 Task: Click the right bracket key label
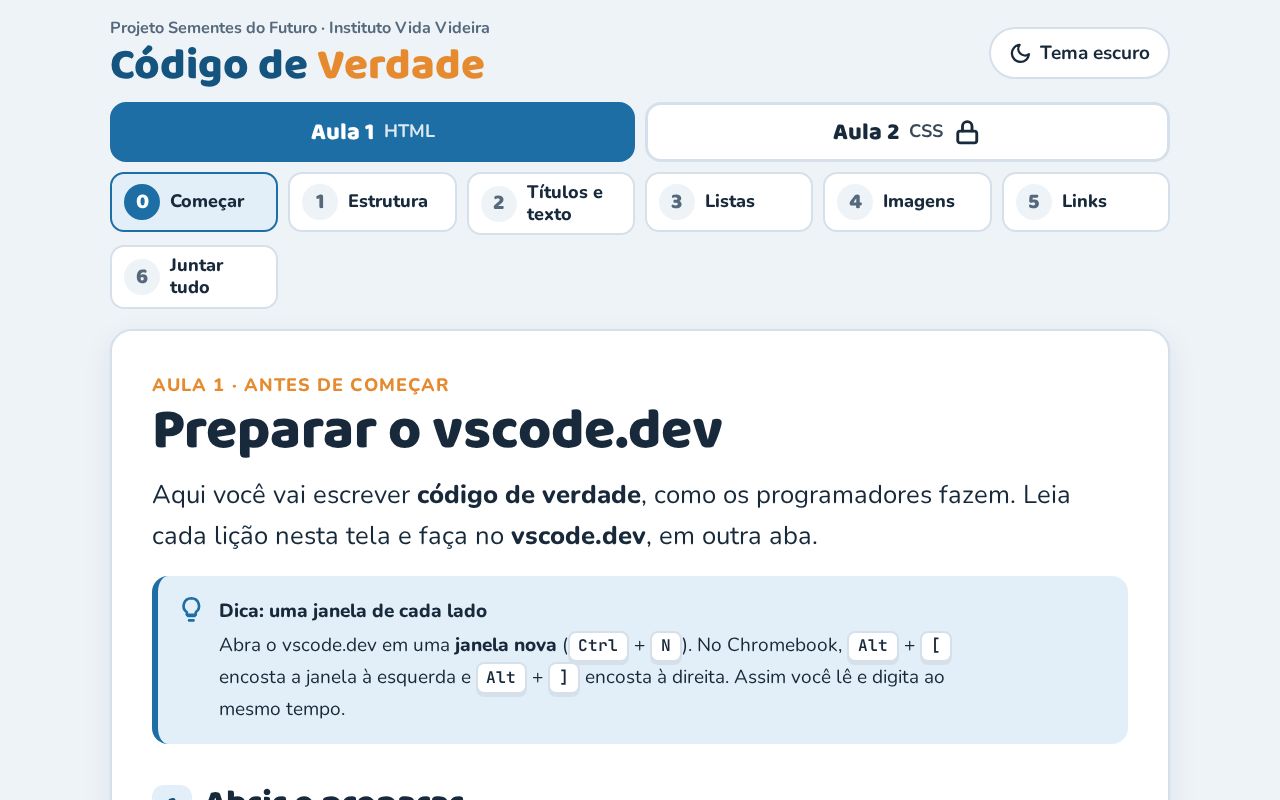[x=564, y=678]
